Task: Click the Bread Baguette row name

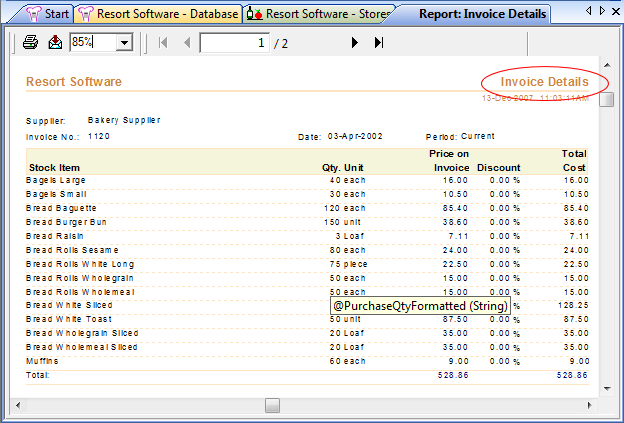Action: pyautogui.click(x=61, y=208)
